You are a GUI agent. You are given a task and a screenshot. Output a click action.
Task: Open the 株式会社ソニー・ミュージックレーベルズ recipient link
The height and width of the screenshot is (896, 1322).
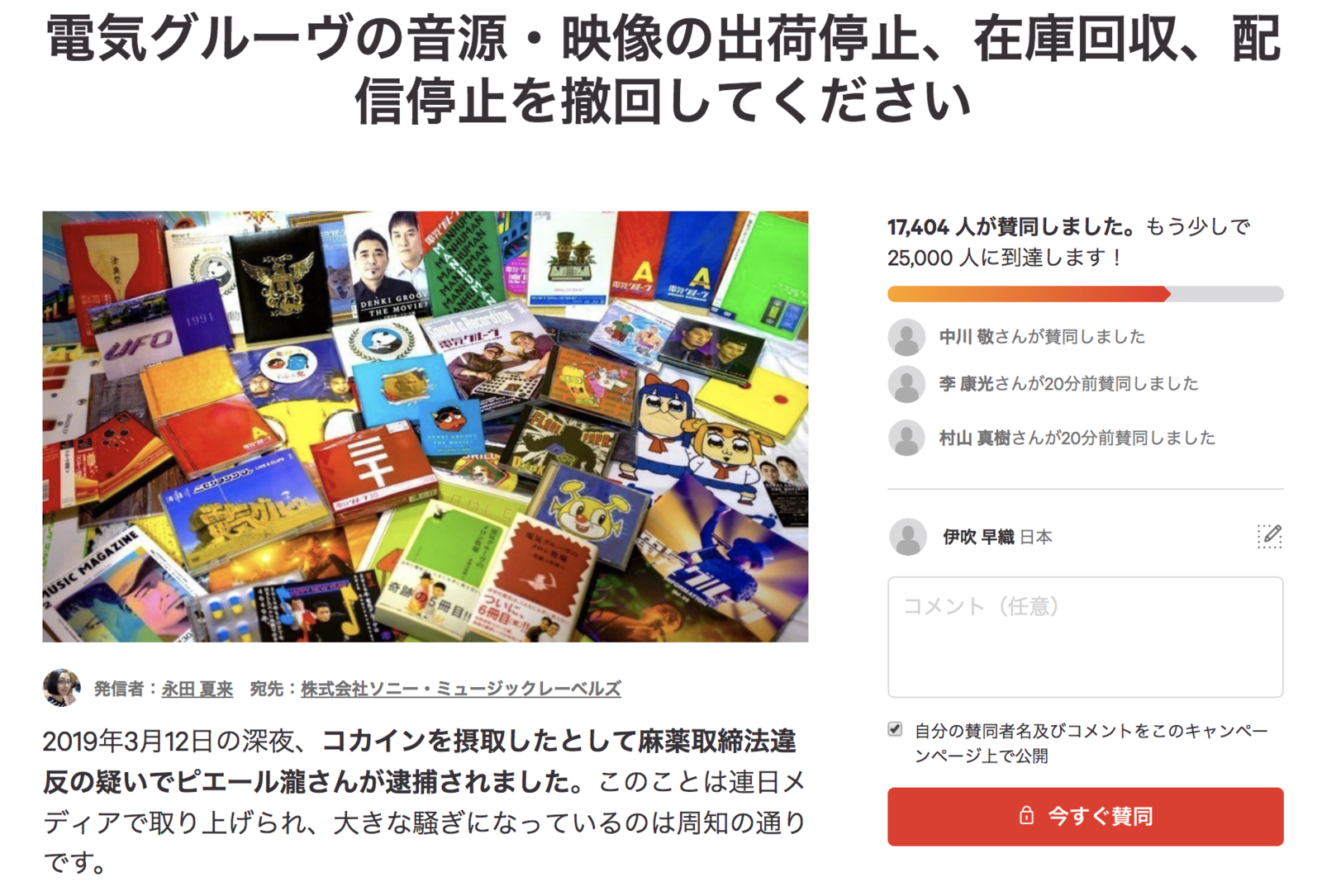460,689
